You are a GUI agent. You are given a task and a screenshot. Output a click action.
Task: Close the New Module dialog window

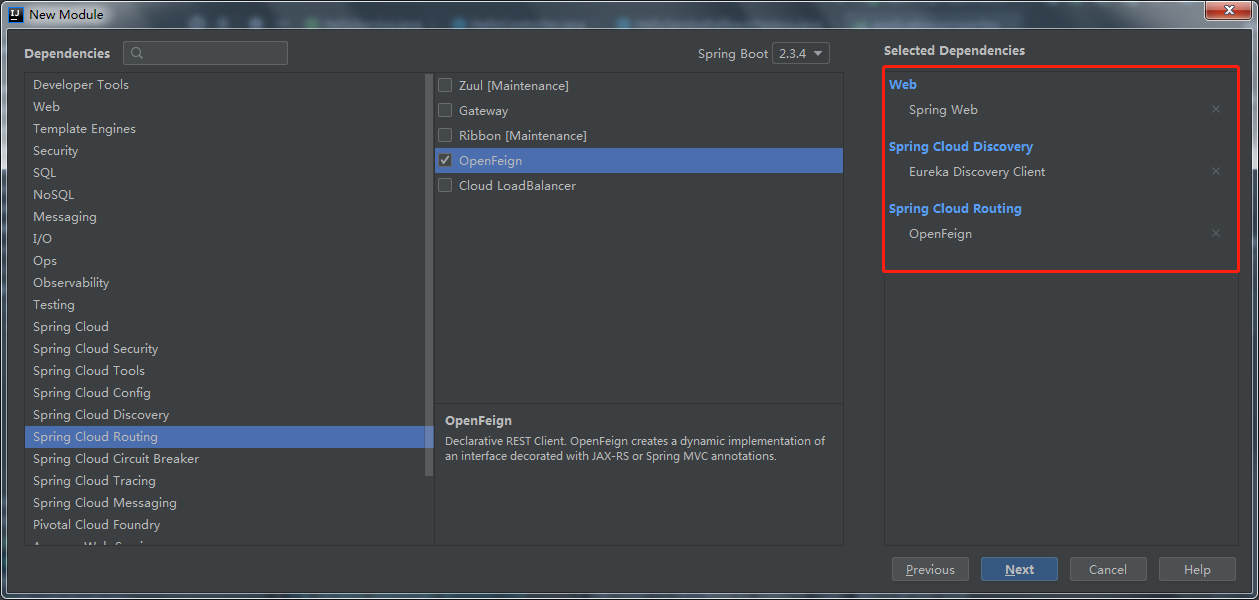(x=1229, y=11)
